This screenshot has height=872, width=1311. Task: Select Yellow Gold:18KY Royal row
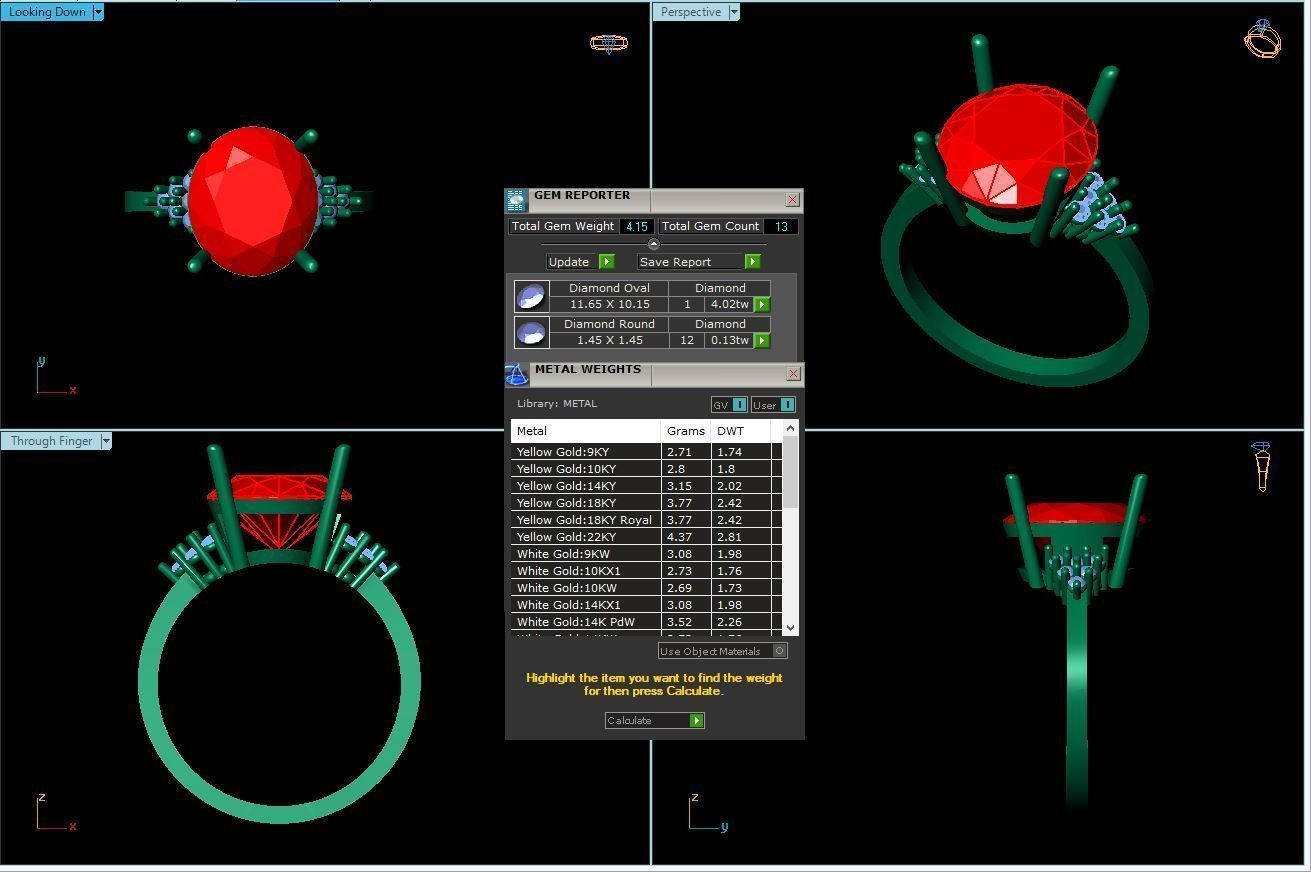tap(646, 520)
